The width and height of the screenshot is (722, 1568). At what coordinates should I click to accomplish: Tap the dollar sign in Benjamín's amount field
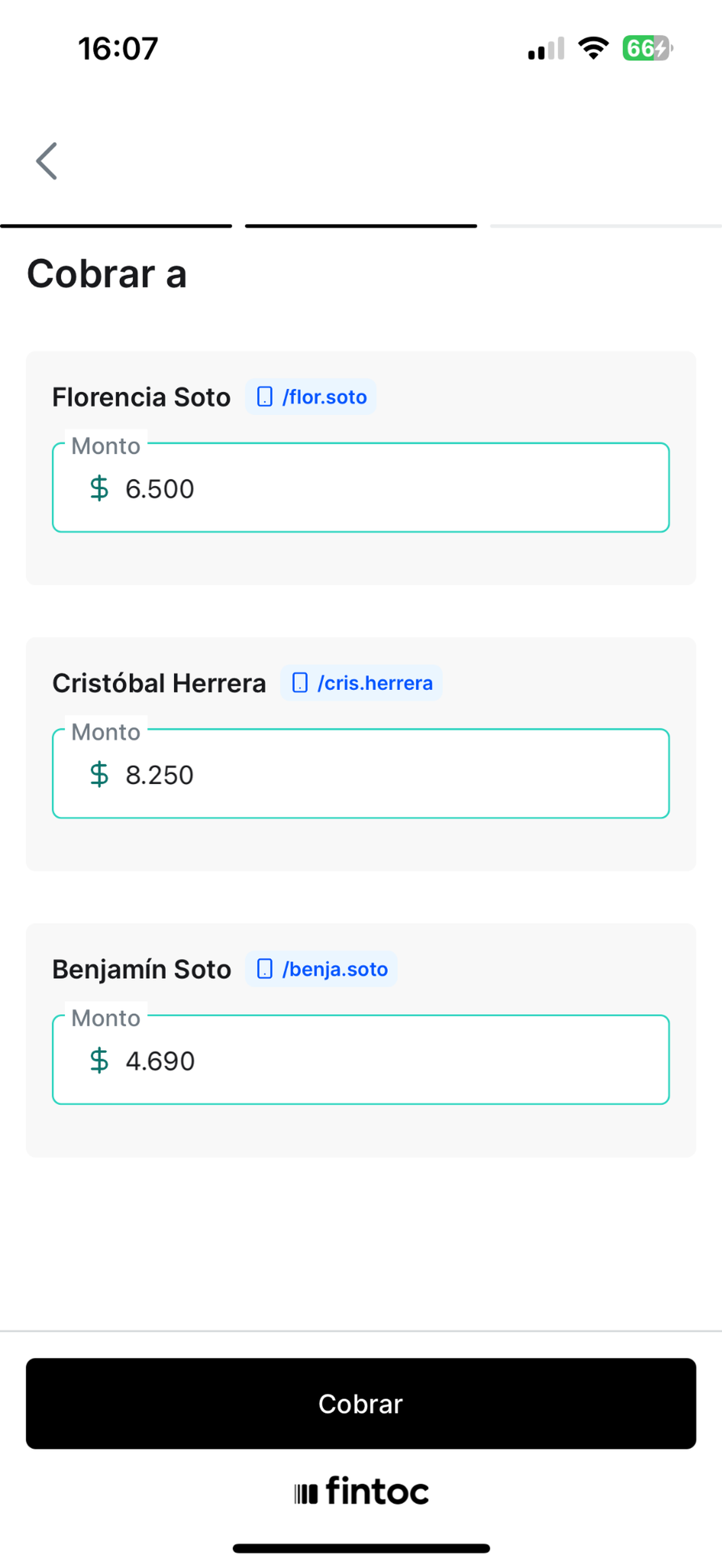(x=99, y=1060)
